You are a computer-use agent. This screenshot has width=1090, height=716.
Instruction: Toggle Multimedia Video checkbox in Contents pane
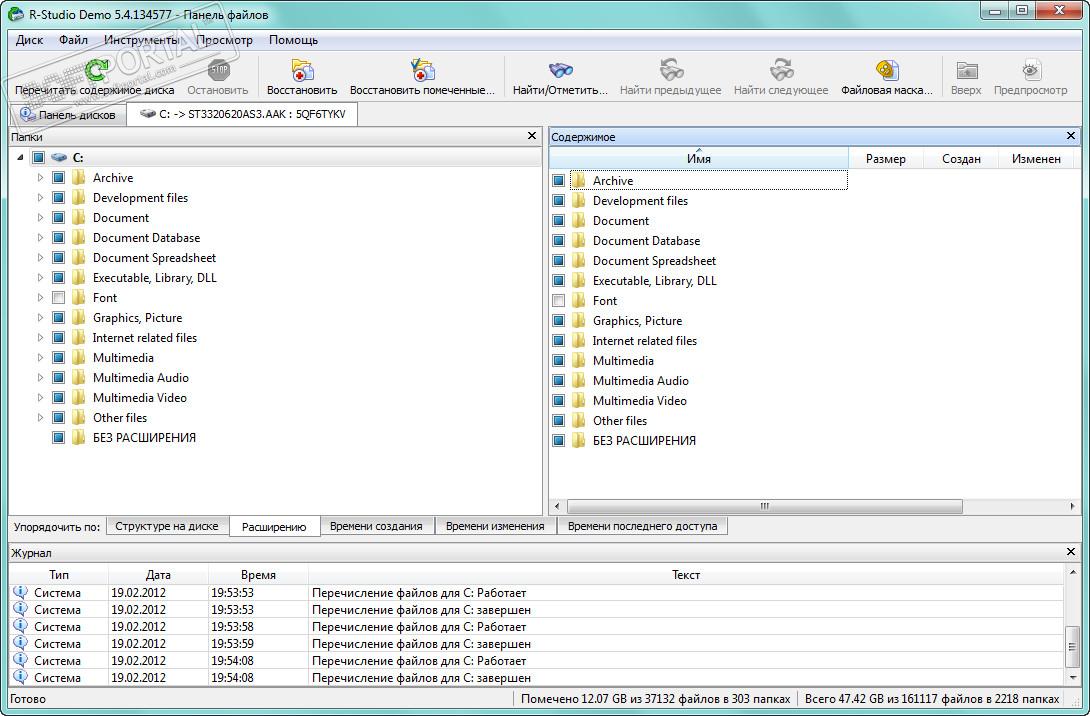559,401
